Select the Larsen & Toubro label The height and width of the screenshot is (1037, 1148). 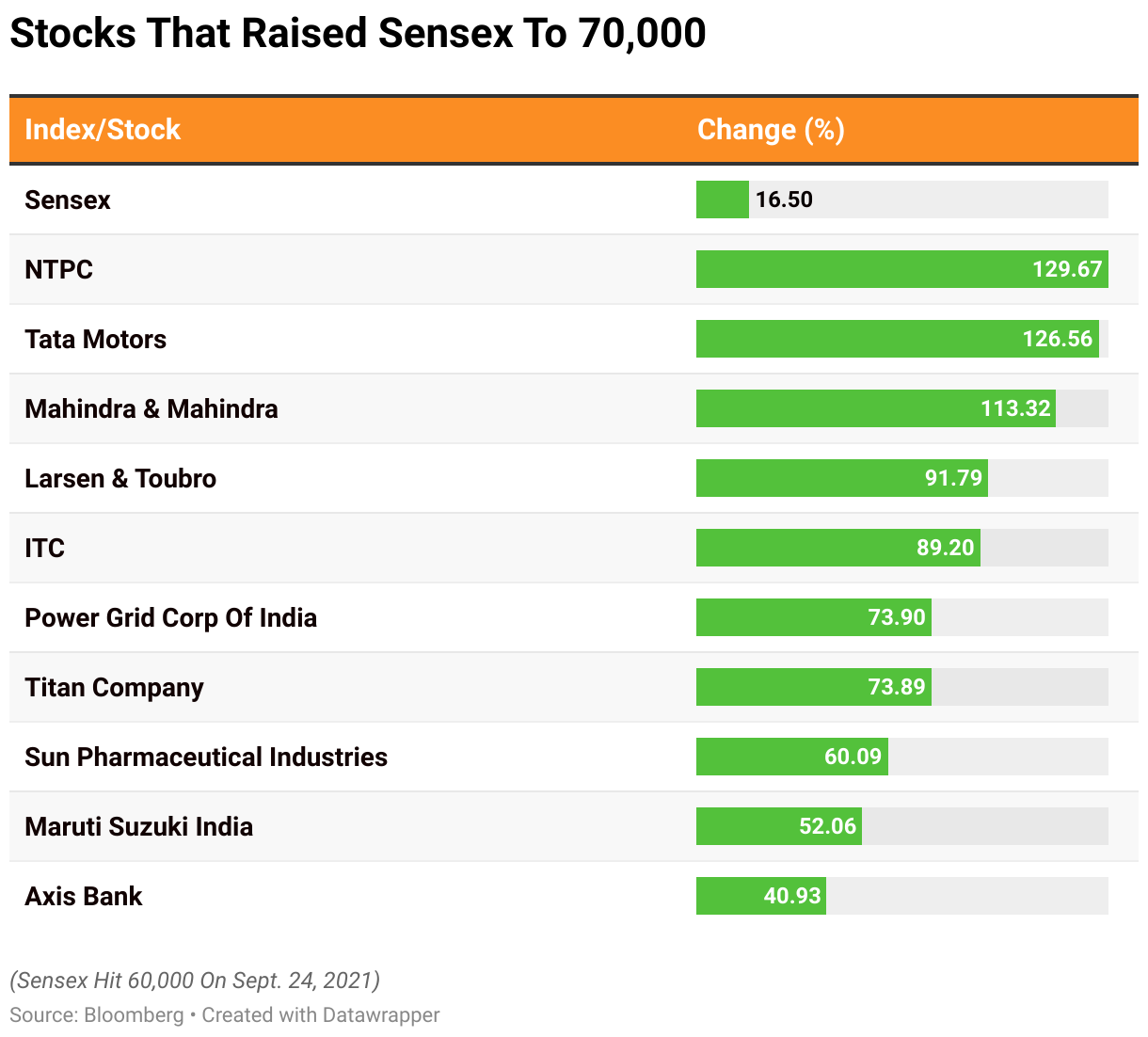120,479
